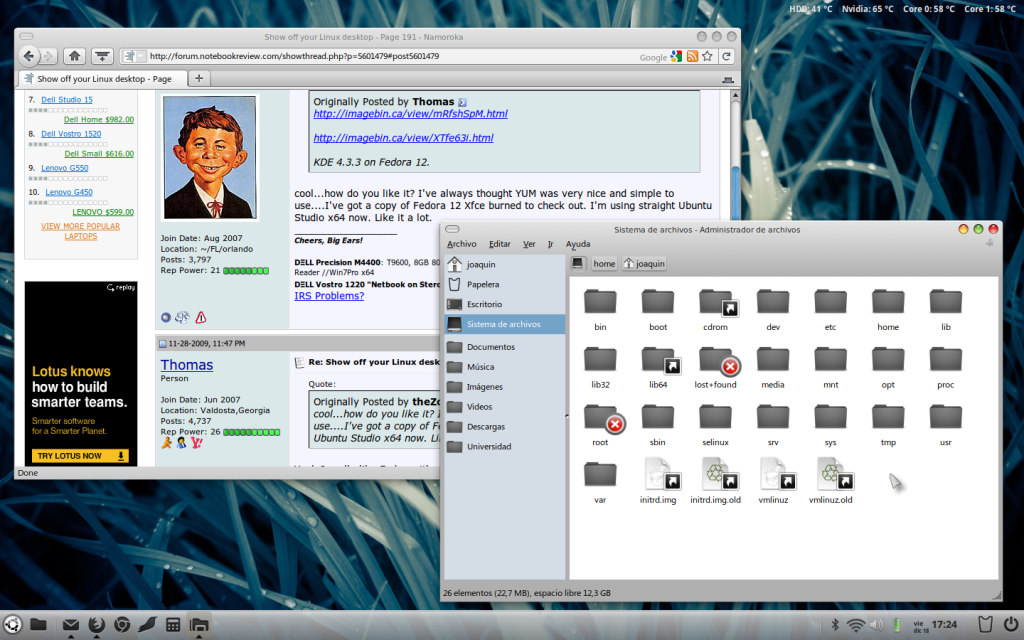Reload the page in Namoroka
Image resolution: width=1024 pixels, height=640 pixels.
tap(726, 56)
